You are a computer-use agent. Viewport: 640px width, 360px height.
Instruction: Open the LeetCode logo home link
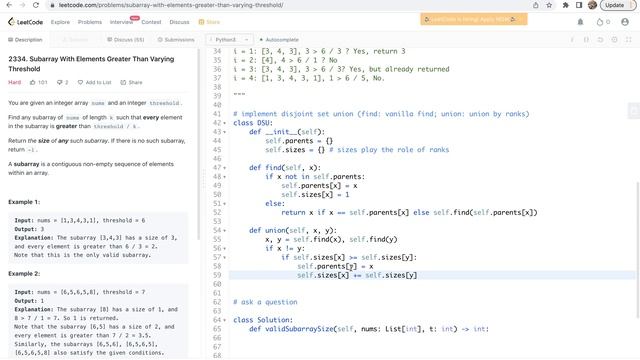click(25, 22)
